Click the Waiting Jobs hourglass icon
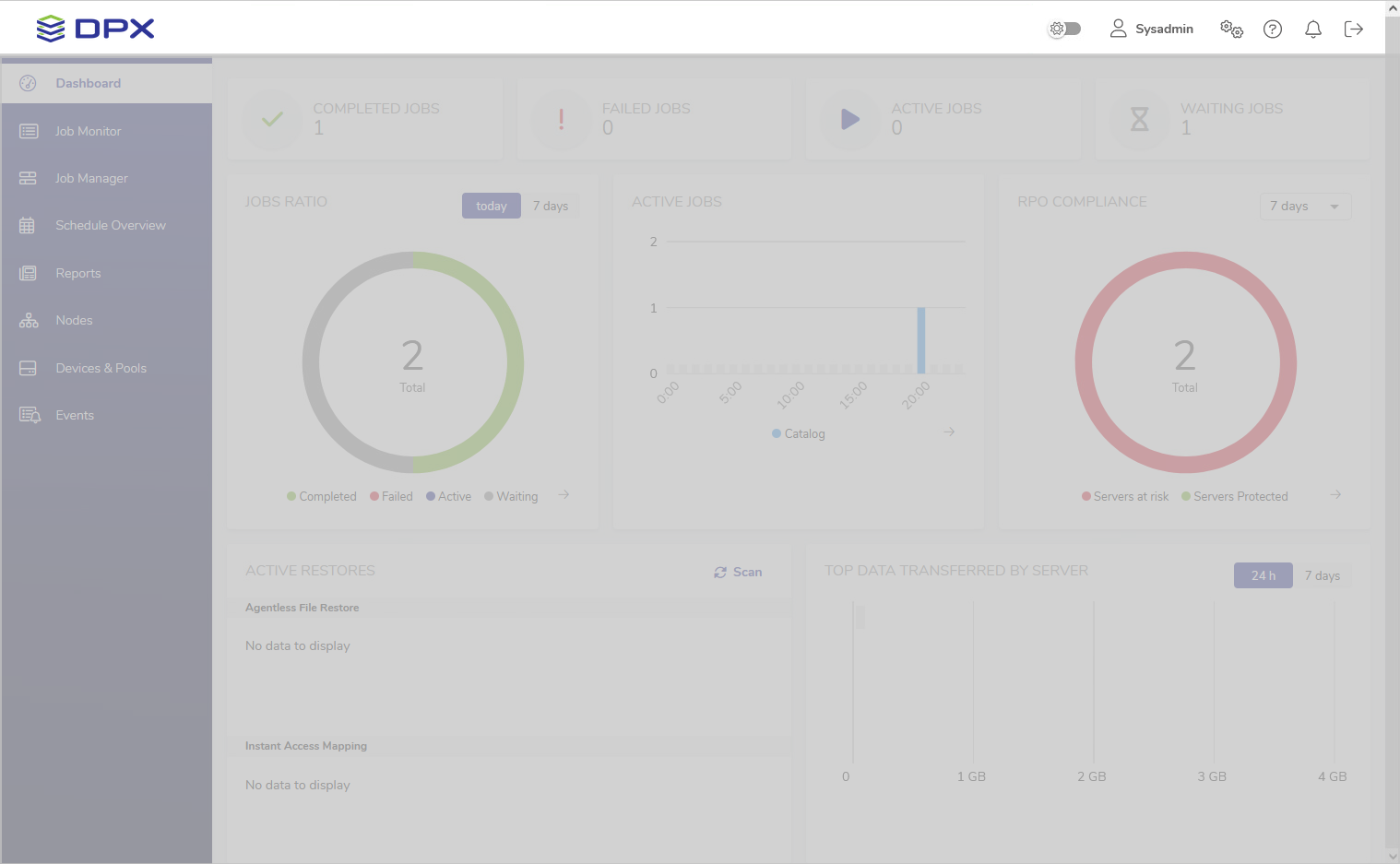1400x864 pixels. pyautogui.click(x=1139, y=120)
